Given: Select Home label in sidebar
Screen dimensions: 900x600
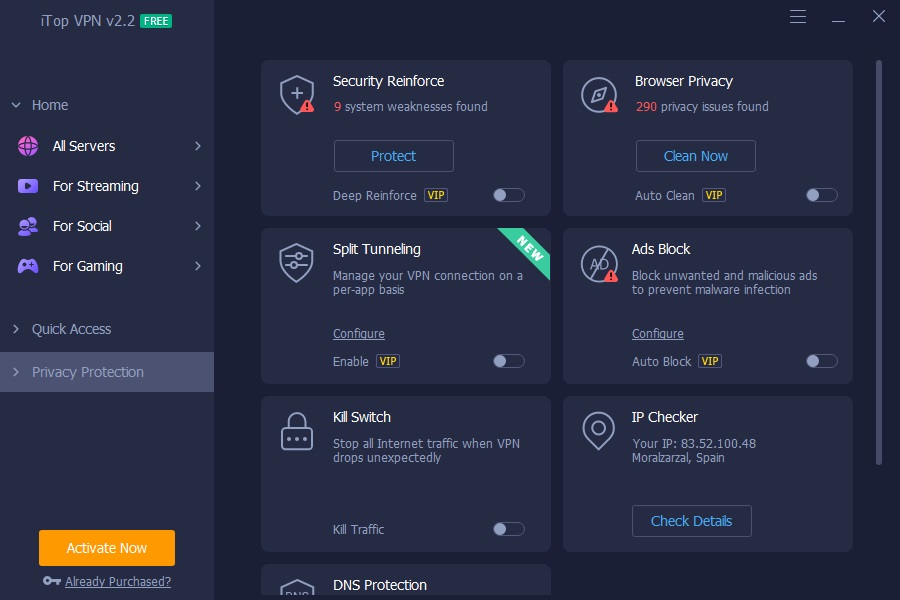Looking at the screenshot, I should pyautogui.click(x=50, y=105).
